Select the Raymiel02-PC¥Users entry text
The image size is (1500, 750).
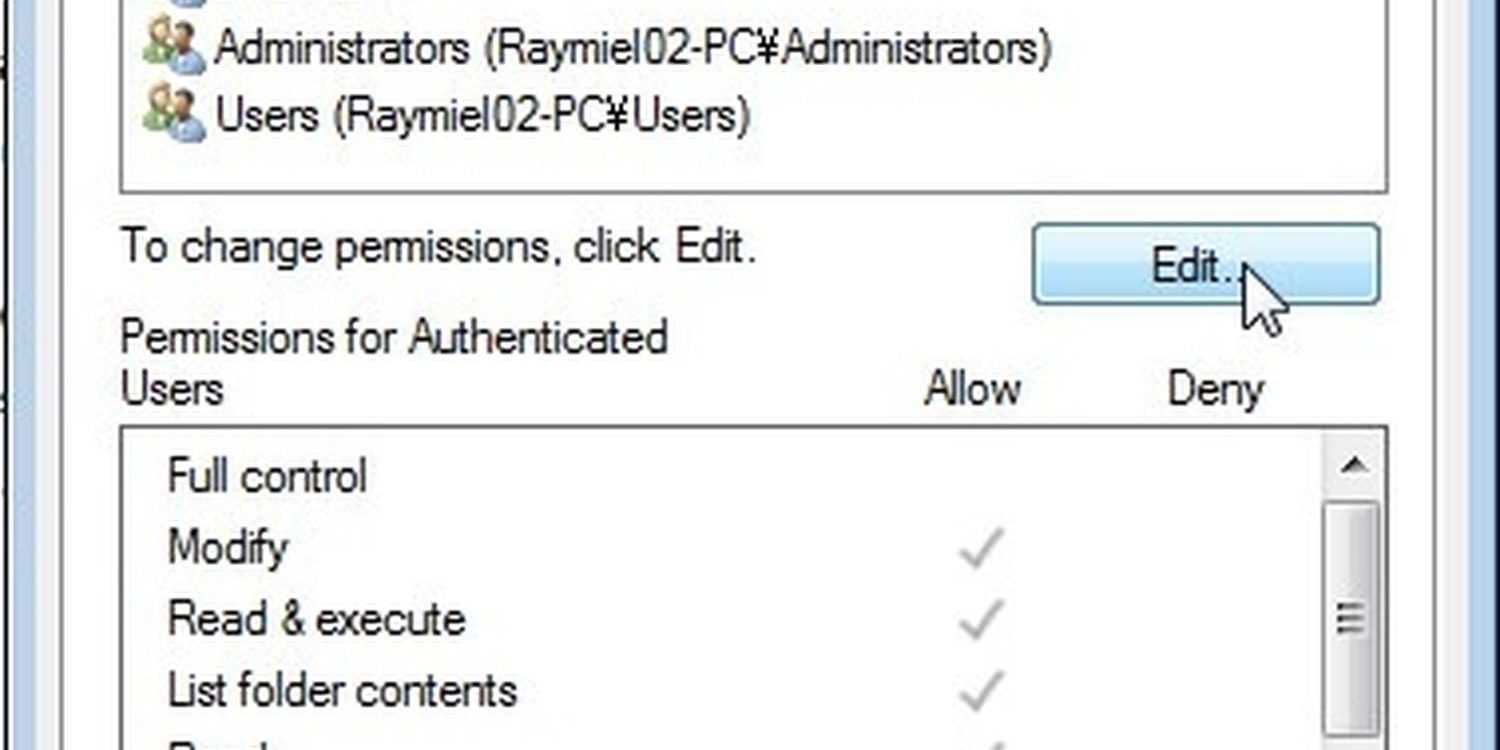pyautogui.click(x=483, y=115)
